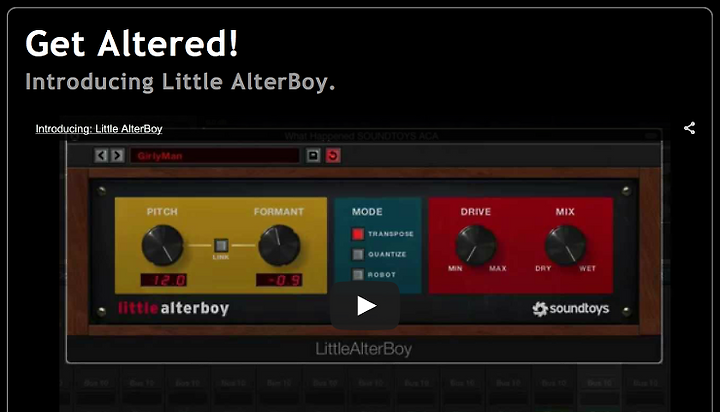Click the Pitch knob
The height and width of the screenshot is (412, 720).
tap(162, 245)
